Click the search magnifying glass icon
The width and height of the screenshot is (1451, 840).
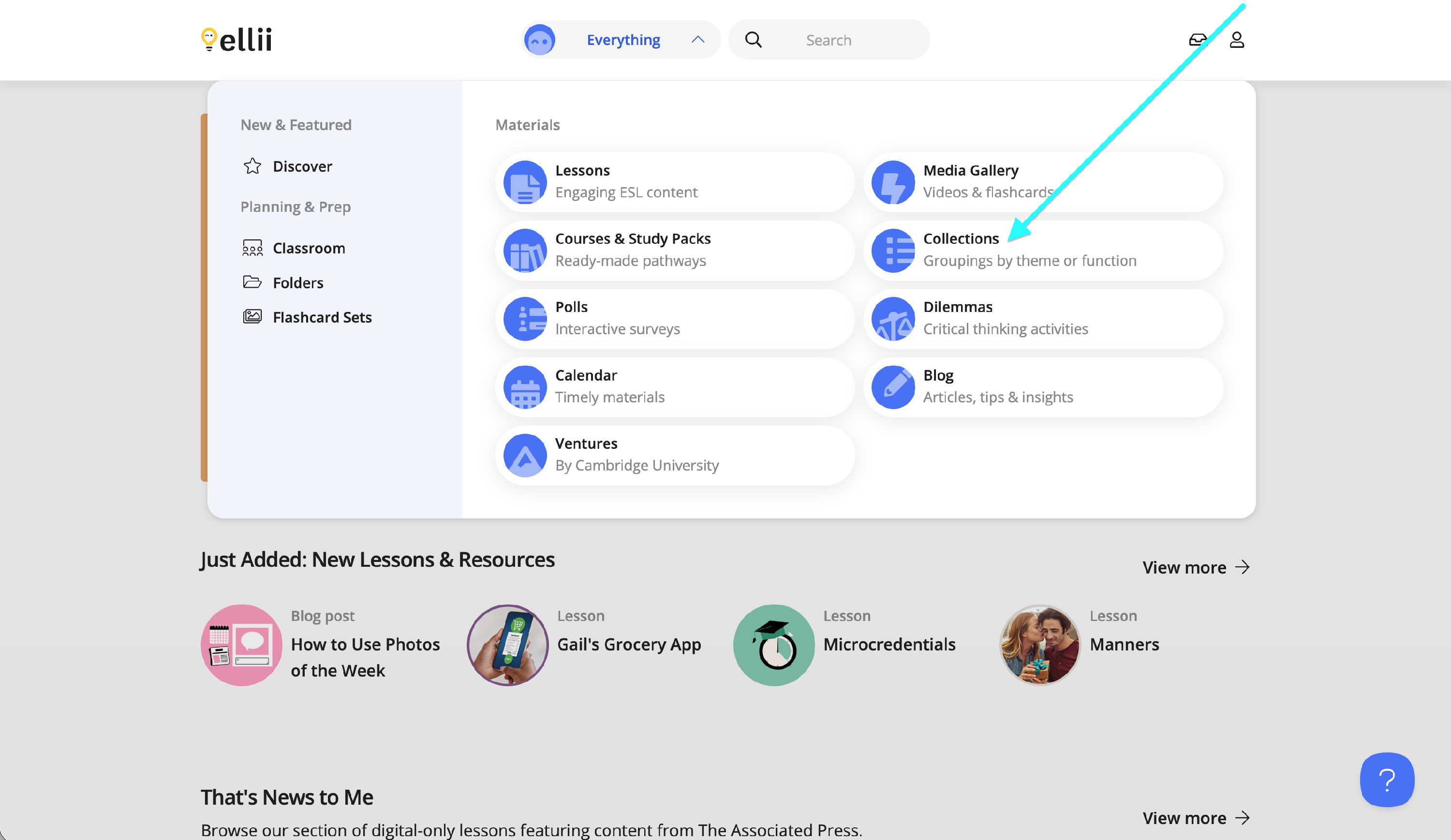point(753,40)
